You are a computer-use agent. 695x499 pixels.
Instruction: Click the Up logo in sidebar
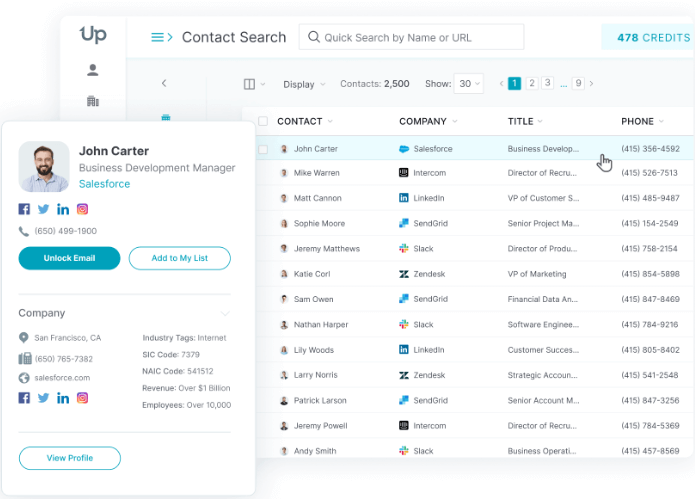pos(93,34)
